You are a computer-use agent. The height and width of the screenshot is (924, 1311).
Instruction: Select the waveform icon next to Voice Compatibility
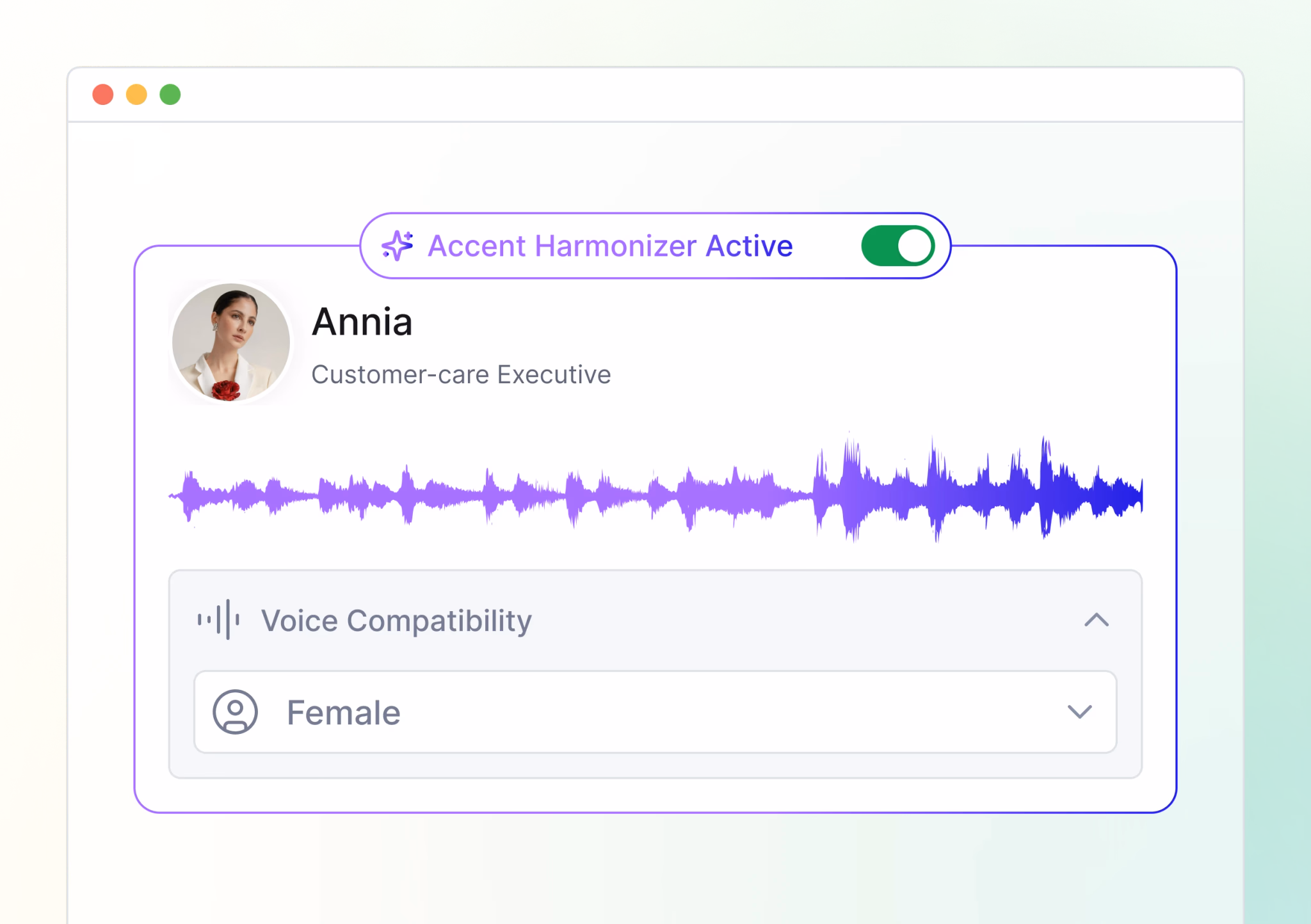tap(218, 619)
